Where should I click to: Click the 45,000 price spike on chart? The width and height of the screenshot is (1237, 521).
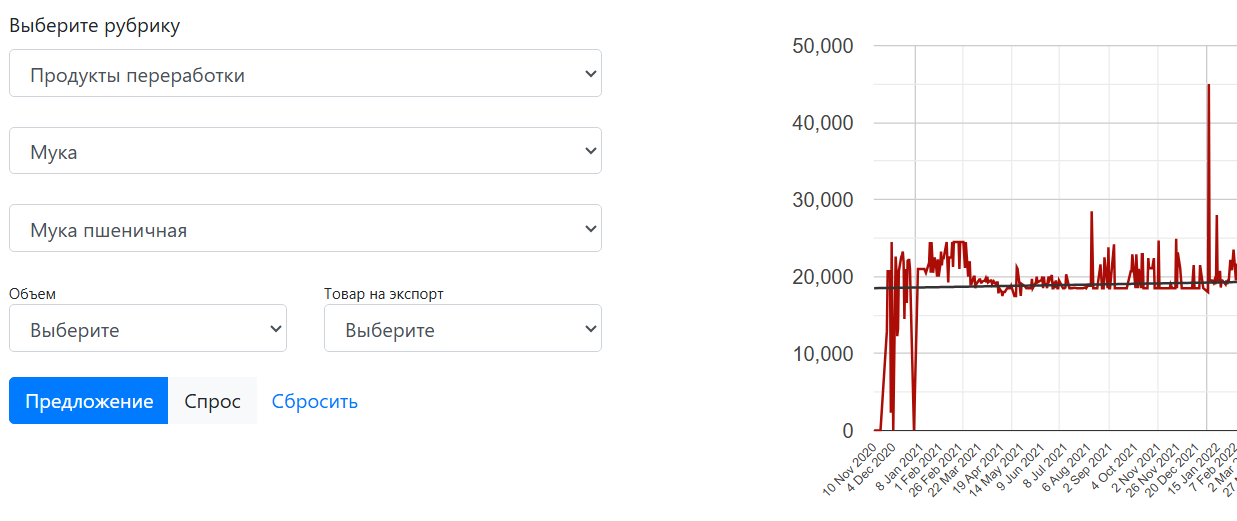[1209, 87]
